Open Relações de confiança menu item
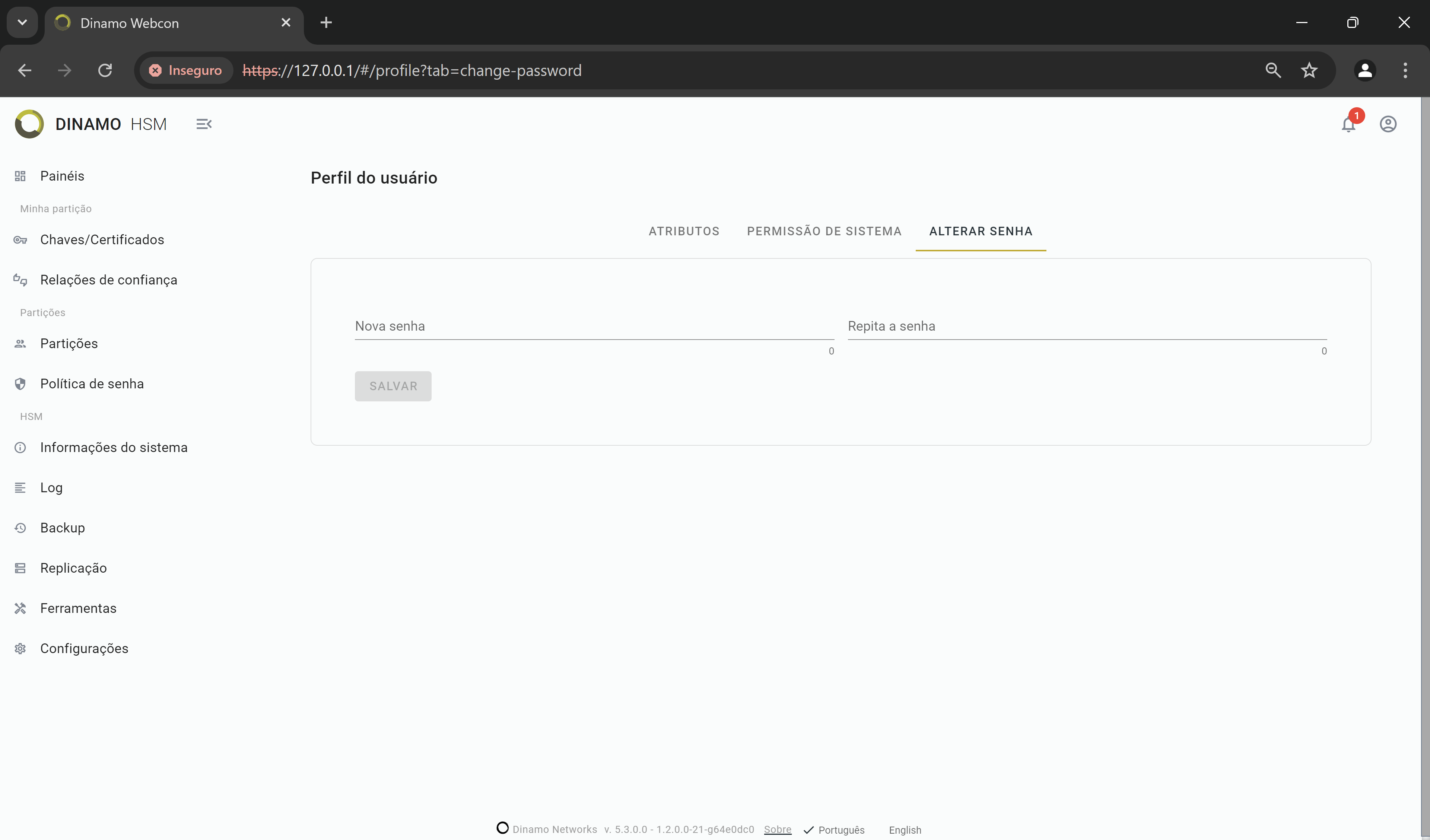This screenshot has height=840, width=1430. coord(109,280)
